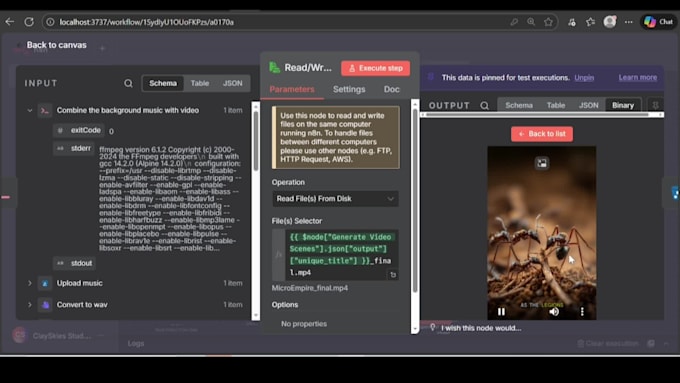This screenshot has height=383, width=680.
Task: Click the ant video preview
Action: [542, 233]
